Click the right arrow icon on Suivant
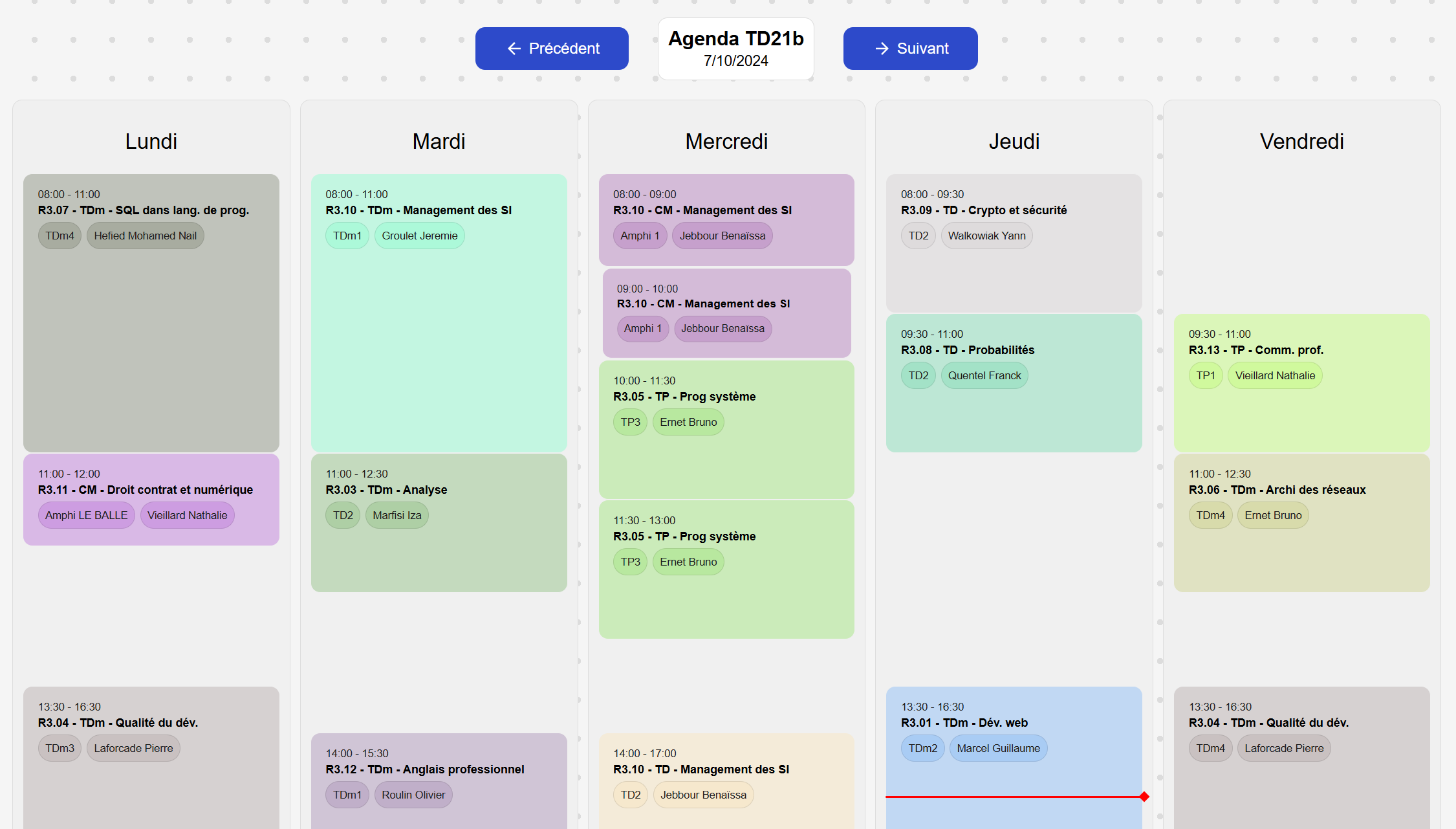This screenshot has width=1456, height=829. click(882, 49)
